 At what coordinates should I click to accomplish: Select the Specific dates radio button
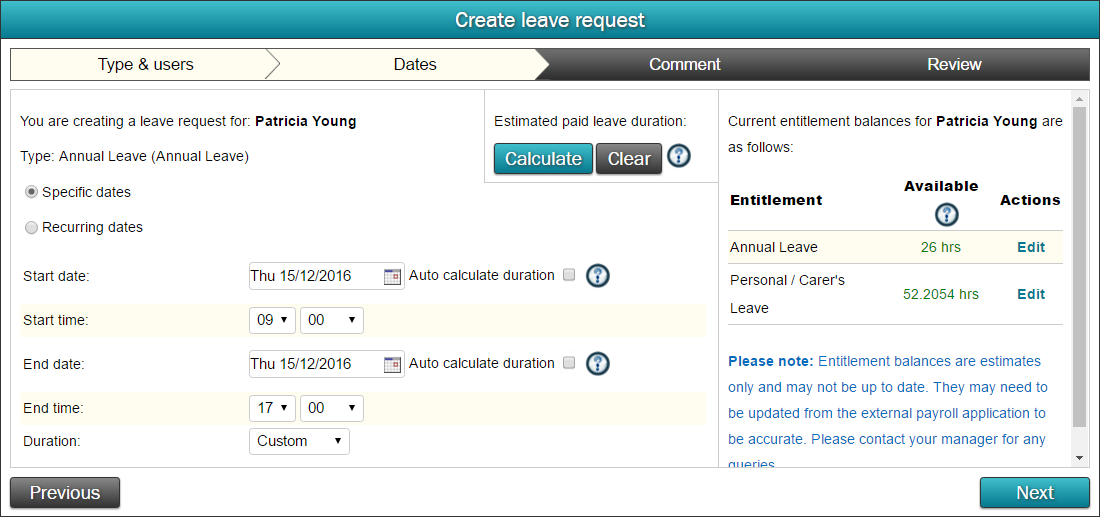(x=31, y=192)
